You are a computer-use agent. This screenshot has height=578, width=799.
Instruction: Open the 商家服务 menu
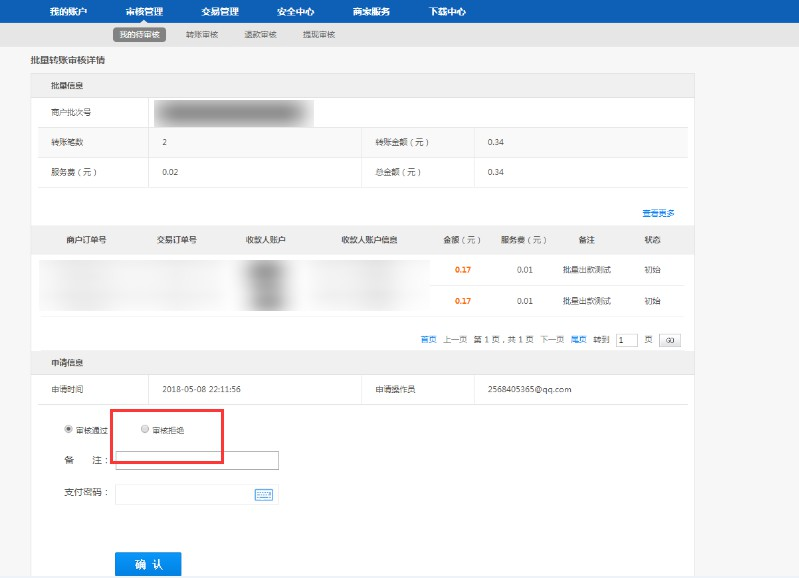point(371,11)
